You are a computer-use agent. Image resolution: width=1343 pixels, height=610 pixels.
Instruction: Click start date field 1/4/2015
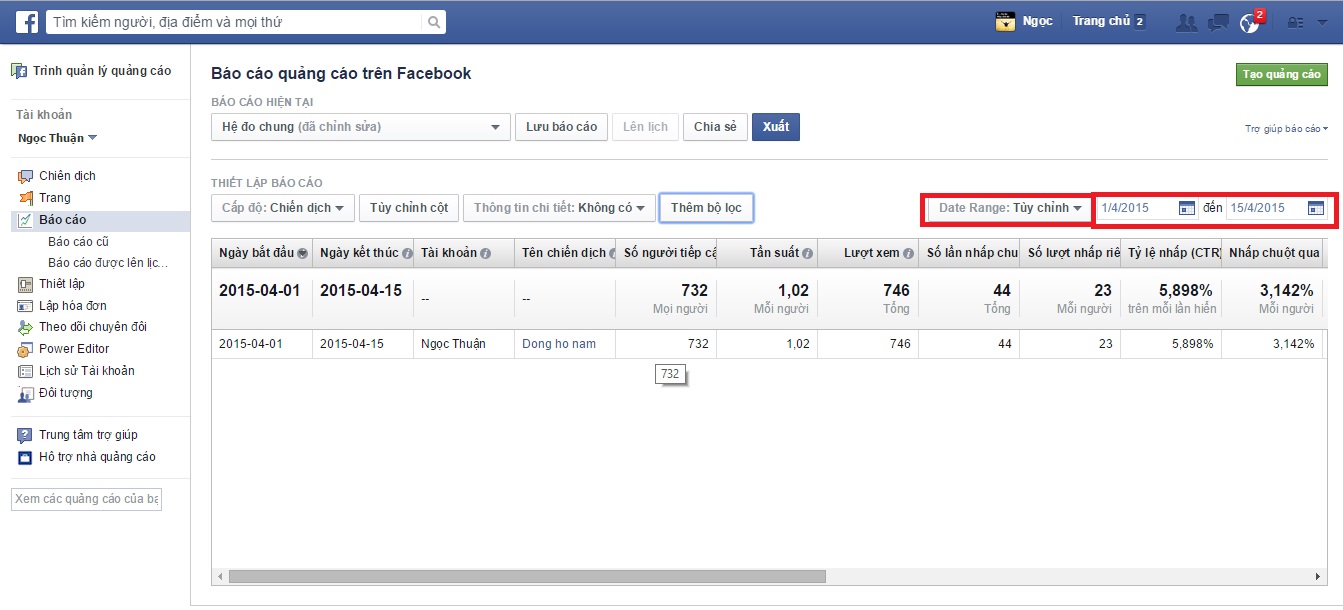tap(1136, 208)
